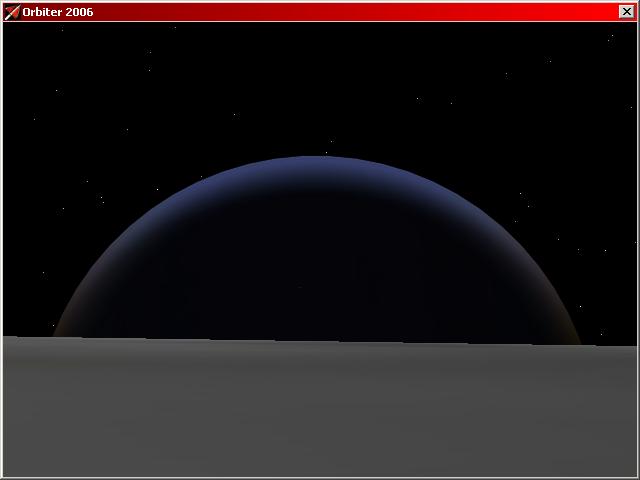Click the empty red title bar area
This screenshot has width=640, height=480.
pos(350,12)
